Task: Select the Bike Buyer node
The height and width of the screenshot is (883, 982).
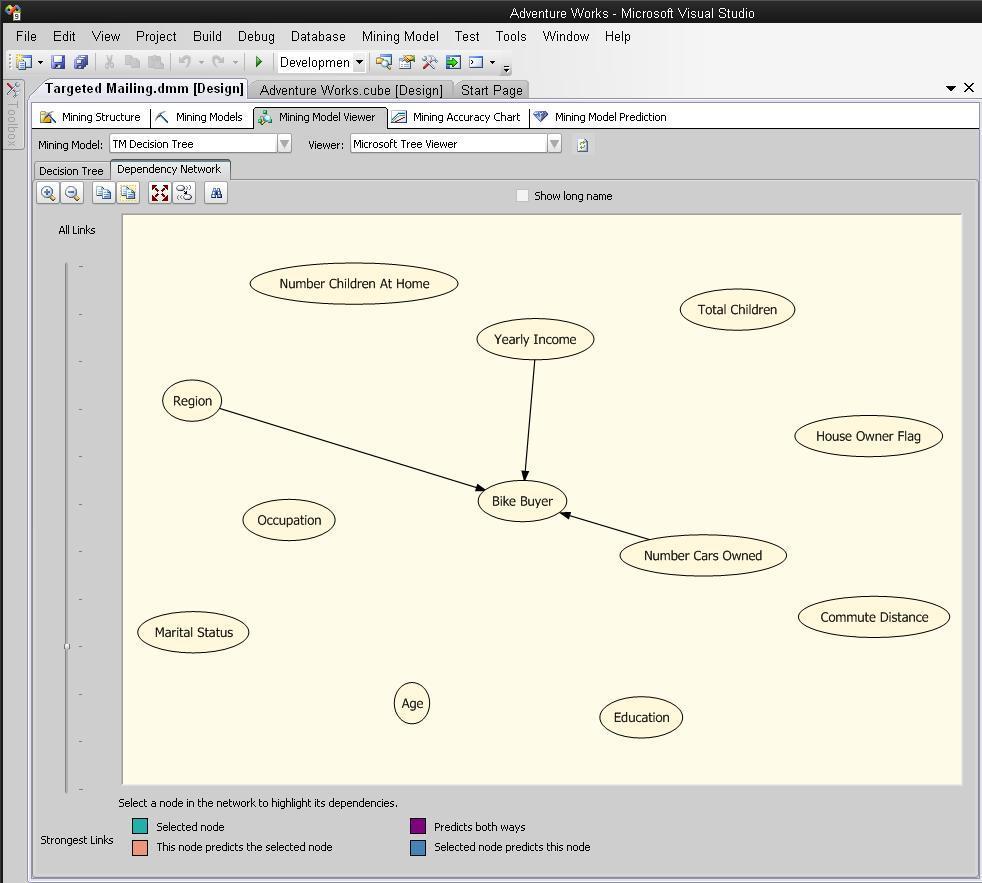Action: 522,501
